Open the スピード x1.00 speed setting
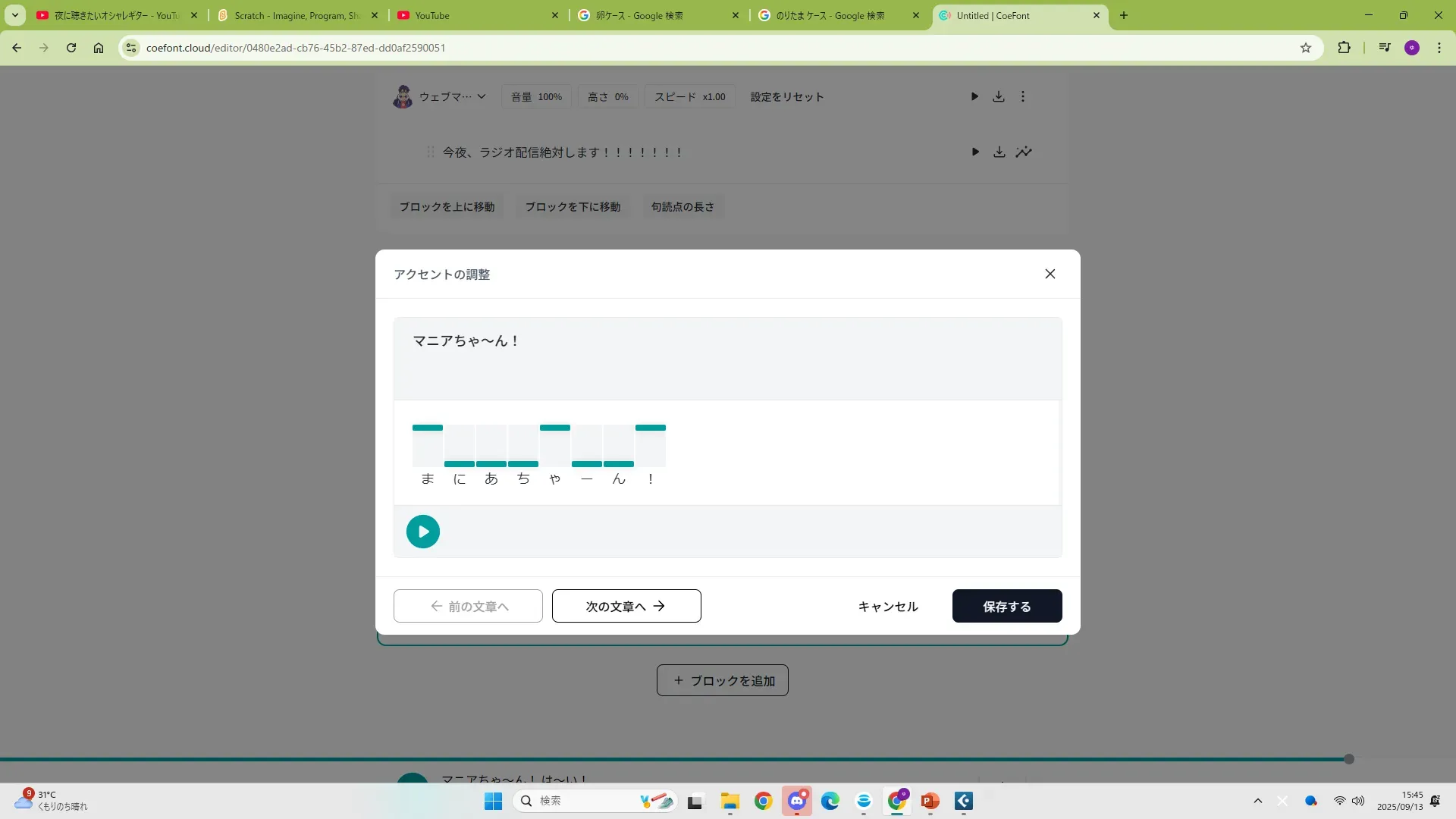Screen dimensions: 1456x819 click(x=689, y=96)
